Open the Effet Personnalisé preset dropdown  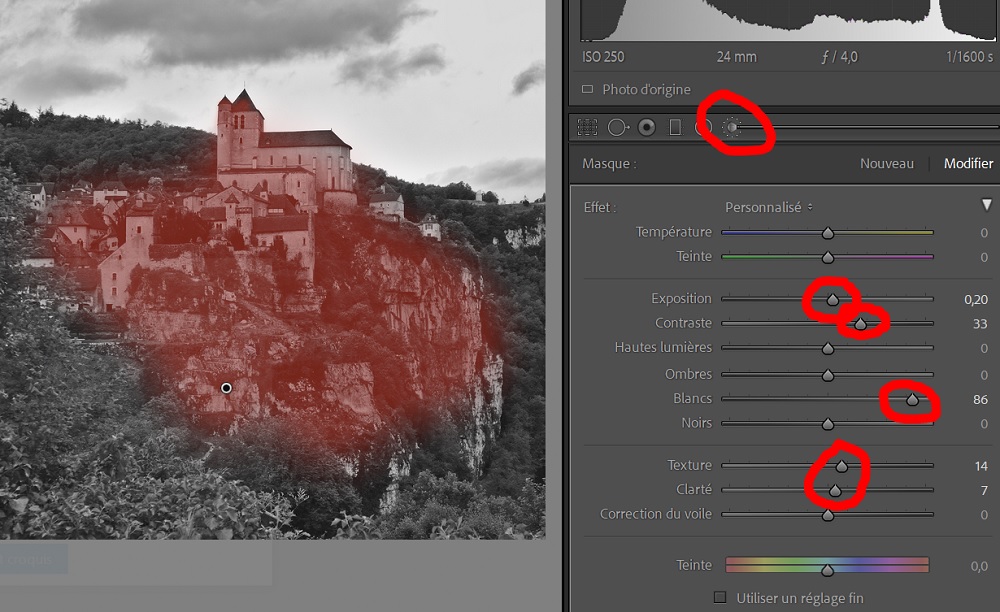click(768, 207)
